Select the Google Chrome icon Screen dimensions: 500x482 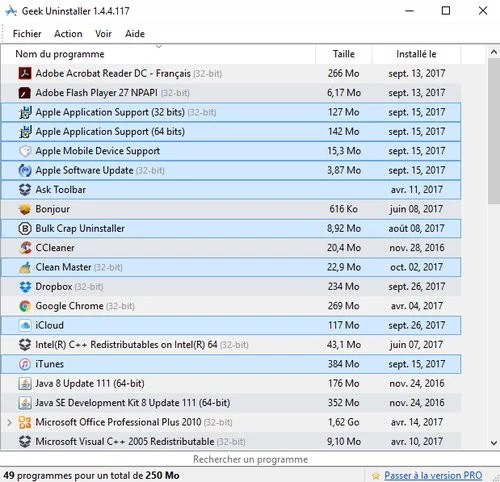25,306
